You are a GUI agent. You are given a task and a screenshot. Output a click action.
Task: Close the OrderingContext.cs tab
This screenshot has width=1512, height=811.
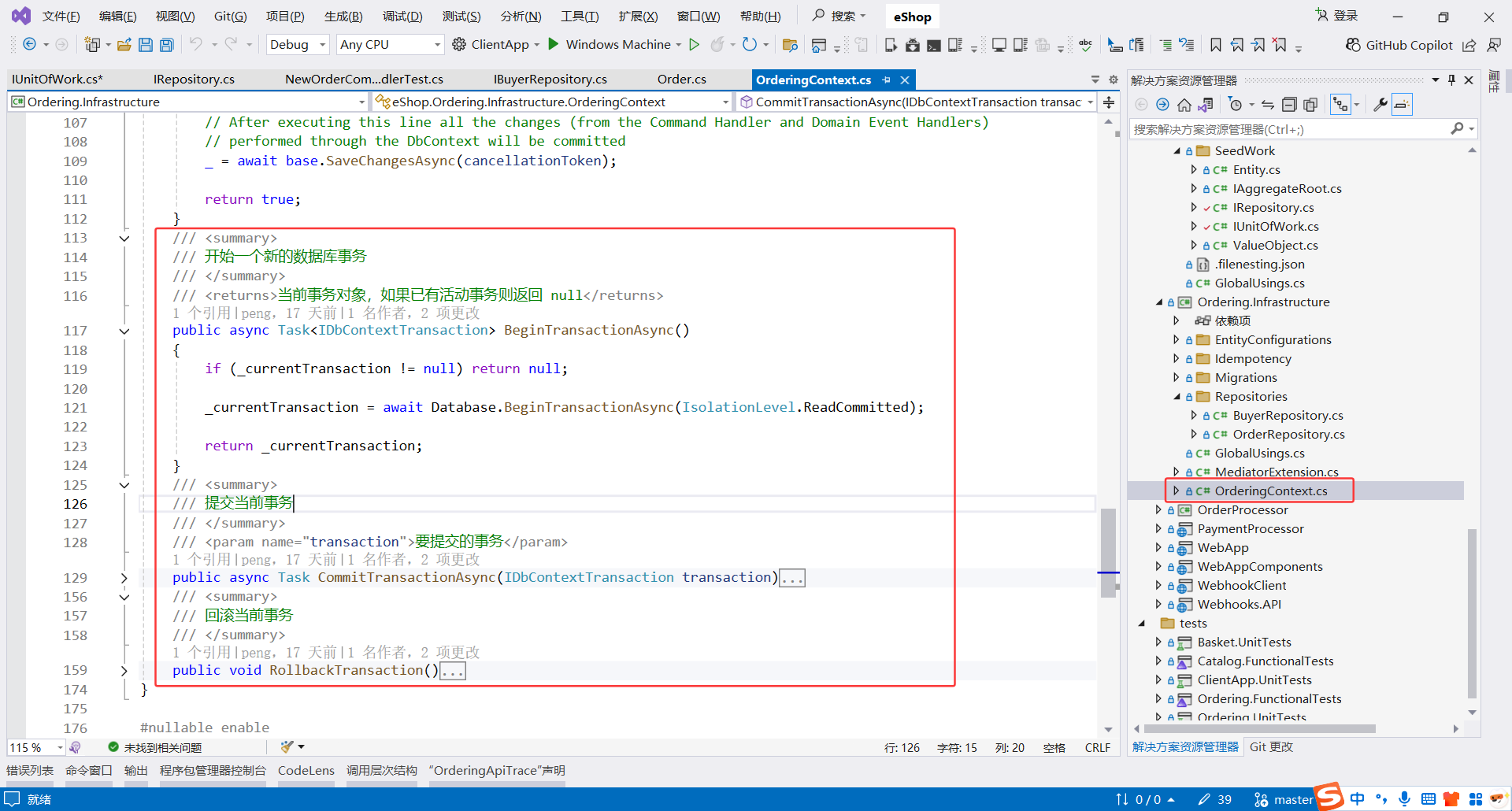(905, 80)
